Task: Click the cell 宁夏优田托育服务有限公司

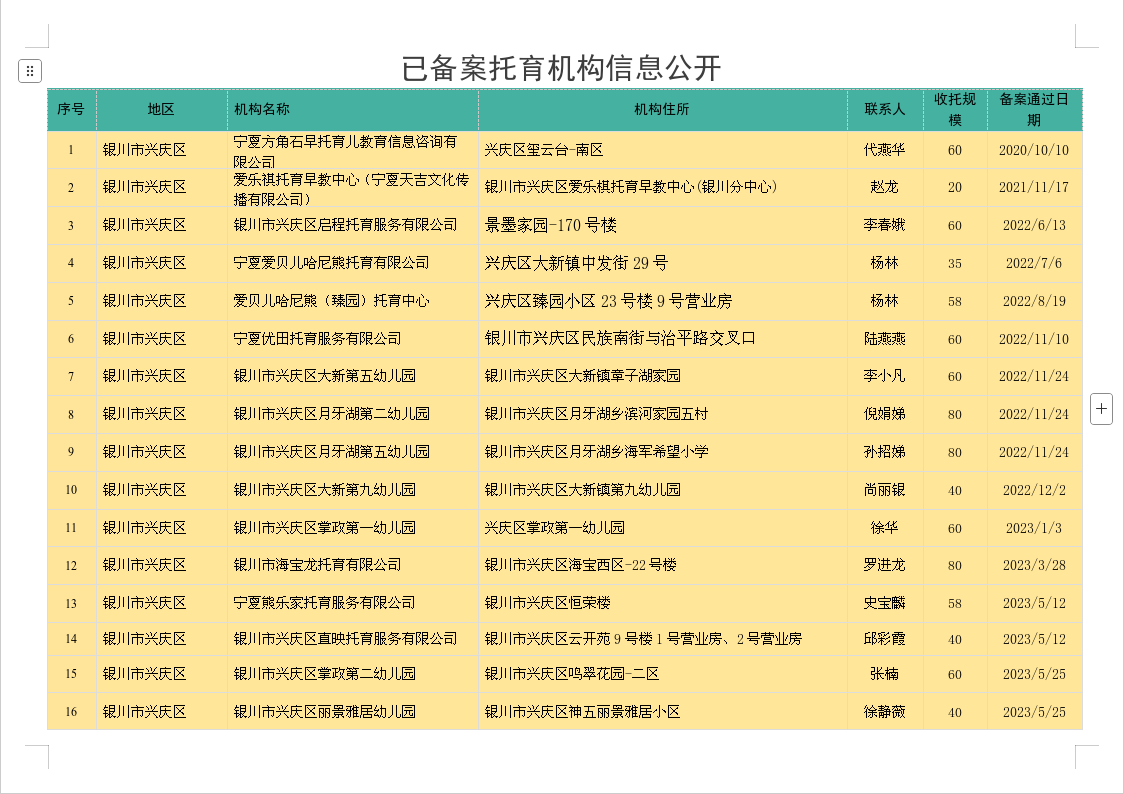Action: point(318,339)
